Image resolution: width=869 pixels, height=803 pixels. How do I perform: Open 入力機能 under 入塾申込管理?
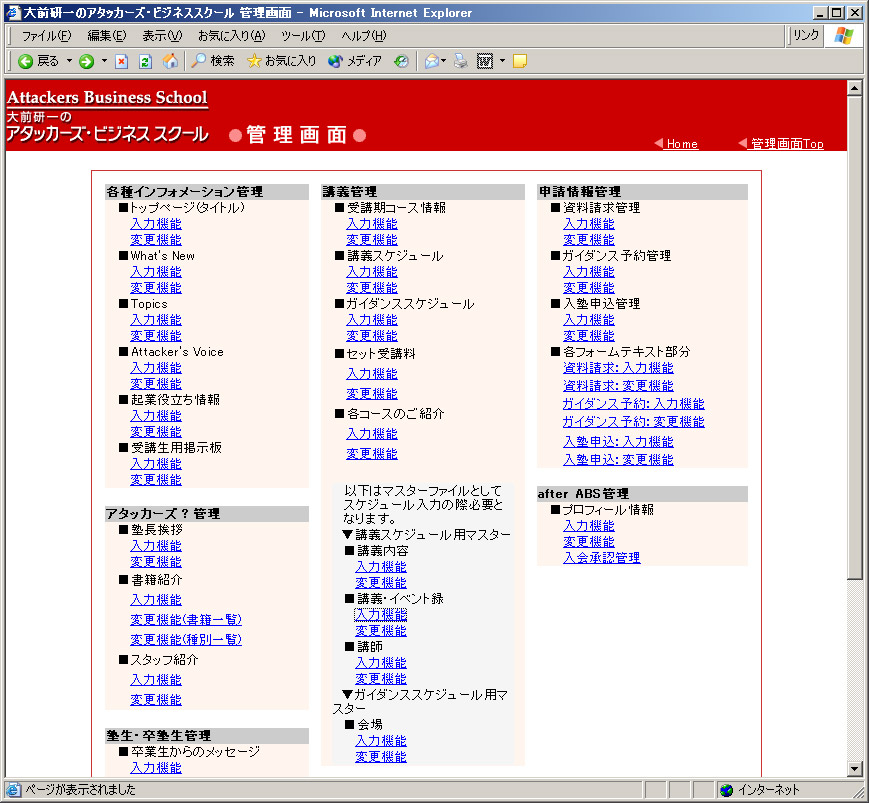point(589,320)
